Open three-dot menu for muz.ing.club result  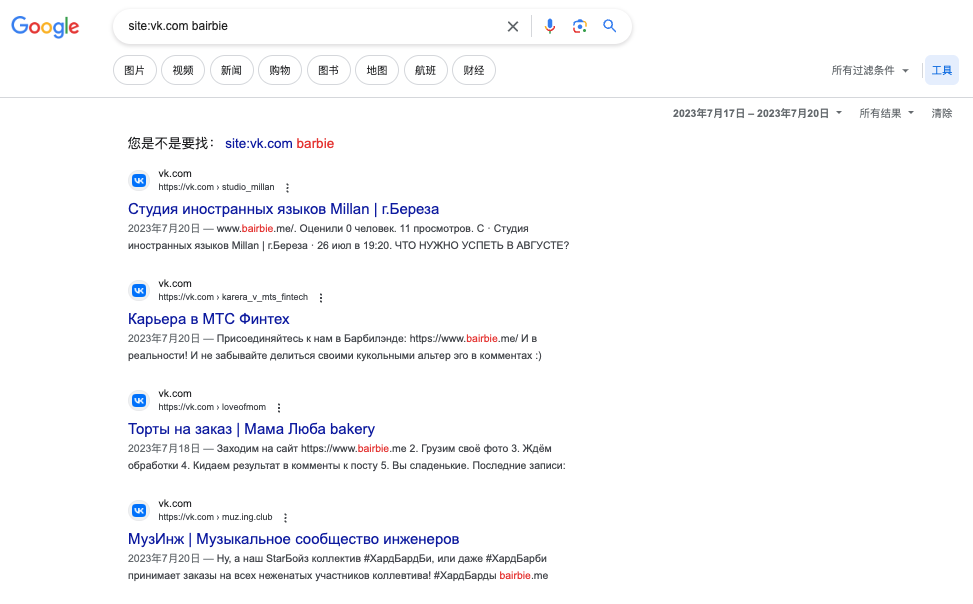pyautogui.click(x=285, y=518)
